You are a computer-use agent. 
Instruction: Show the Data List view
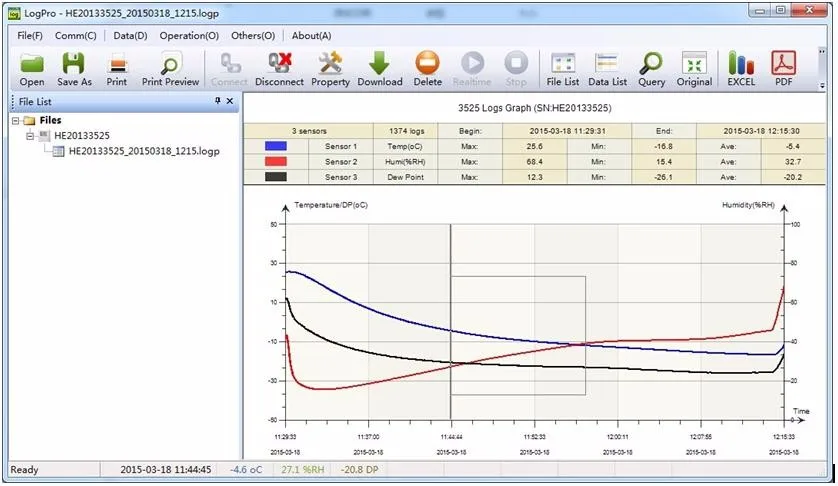tap(607, 70)
